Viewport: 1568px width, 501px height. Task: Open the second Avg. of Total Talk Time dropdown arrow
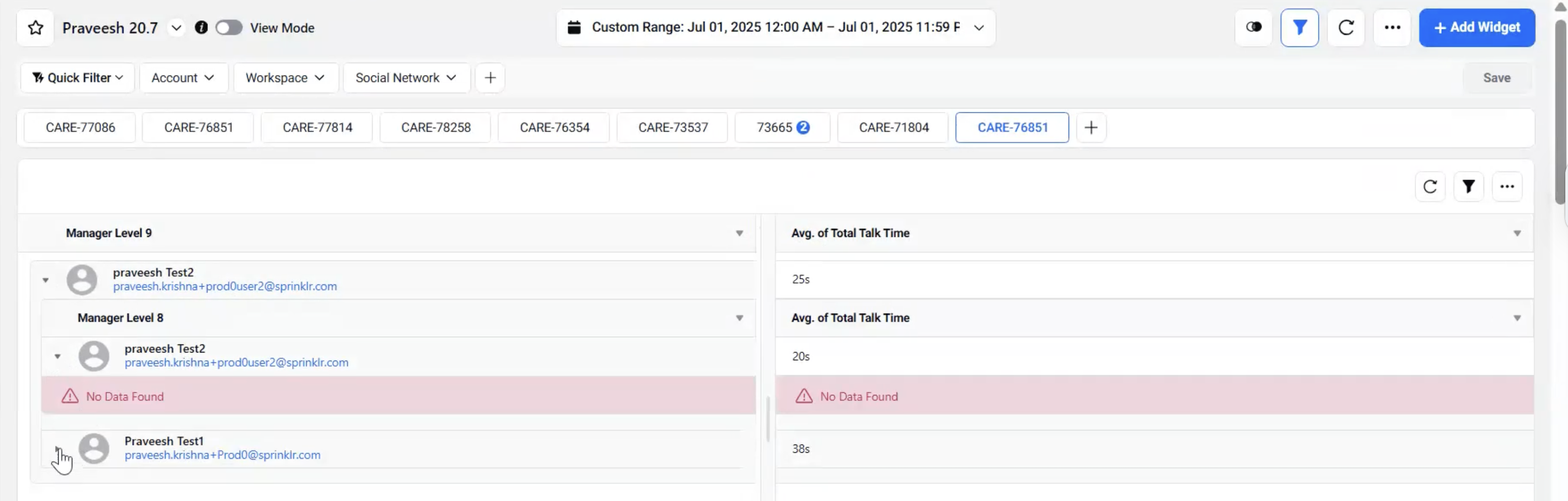[1517, 318]
